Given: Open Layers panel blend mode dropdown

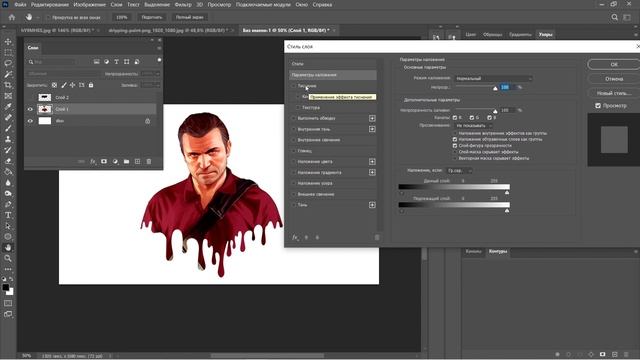Looking at the screenshot, I should (x=63, y=74).
